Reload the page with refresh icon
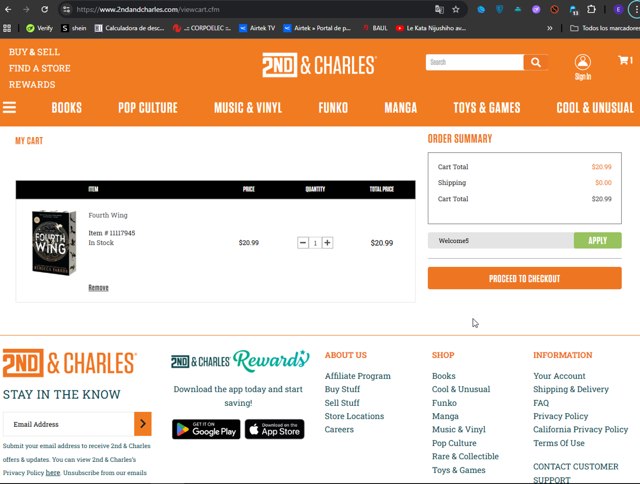The width and height of the screenshot is (640, 484). tap(44, 9)
